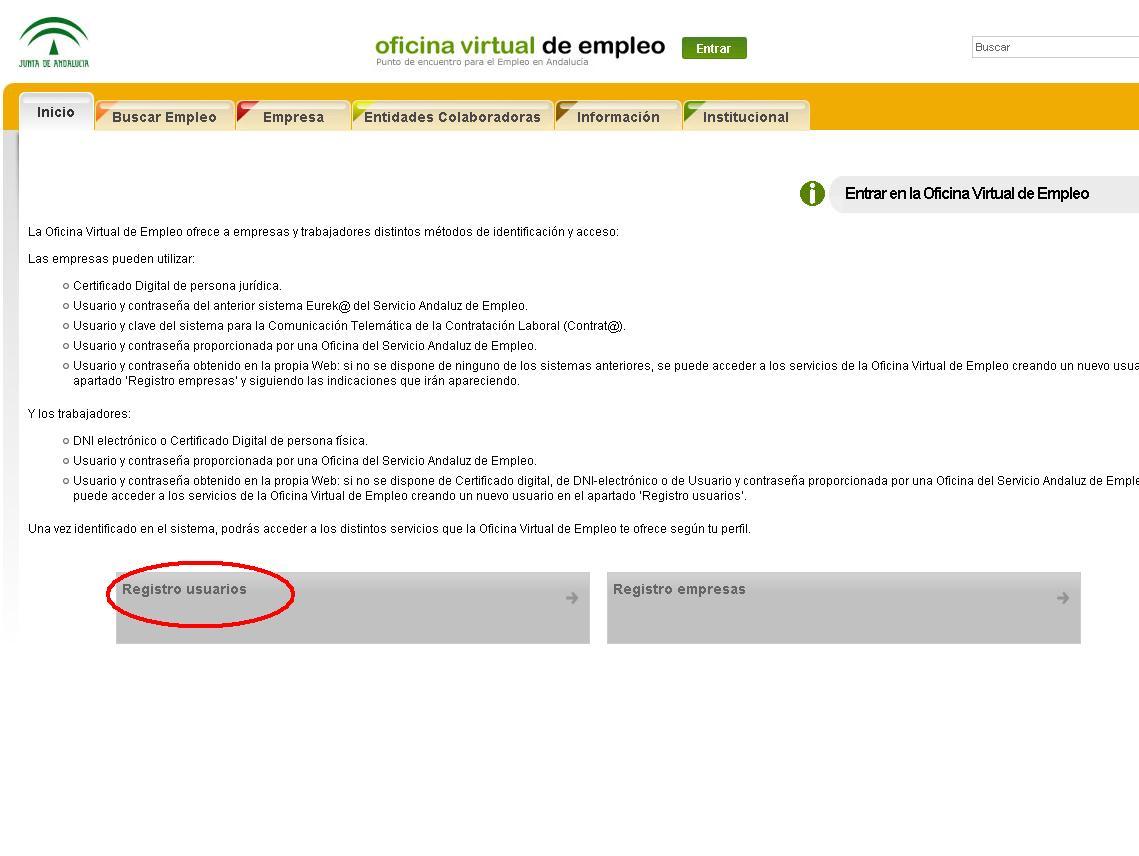Open the Empresa tab
Image resolution: width=1139 pixels, height=856 pixels.
click(x=293, y=116)
